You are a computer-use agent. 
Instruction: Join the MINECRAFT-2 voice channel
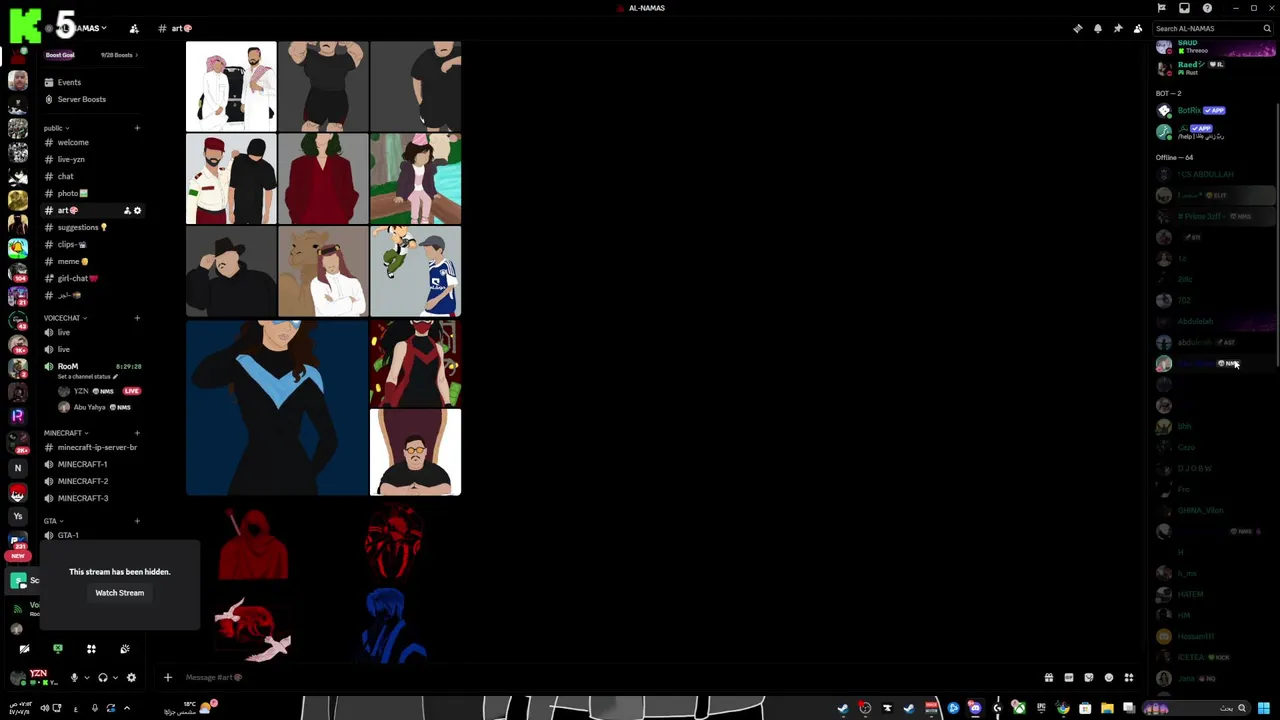(92, 481)
